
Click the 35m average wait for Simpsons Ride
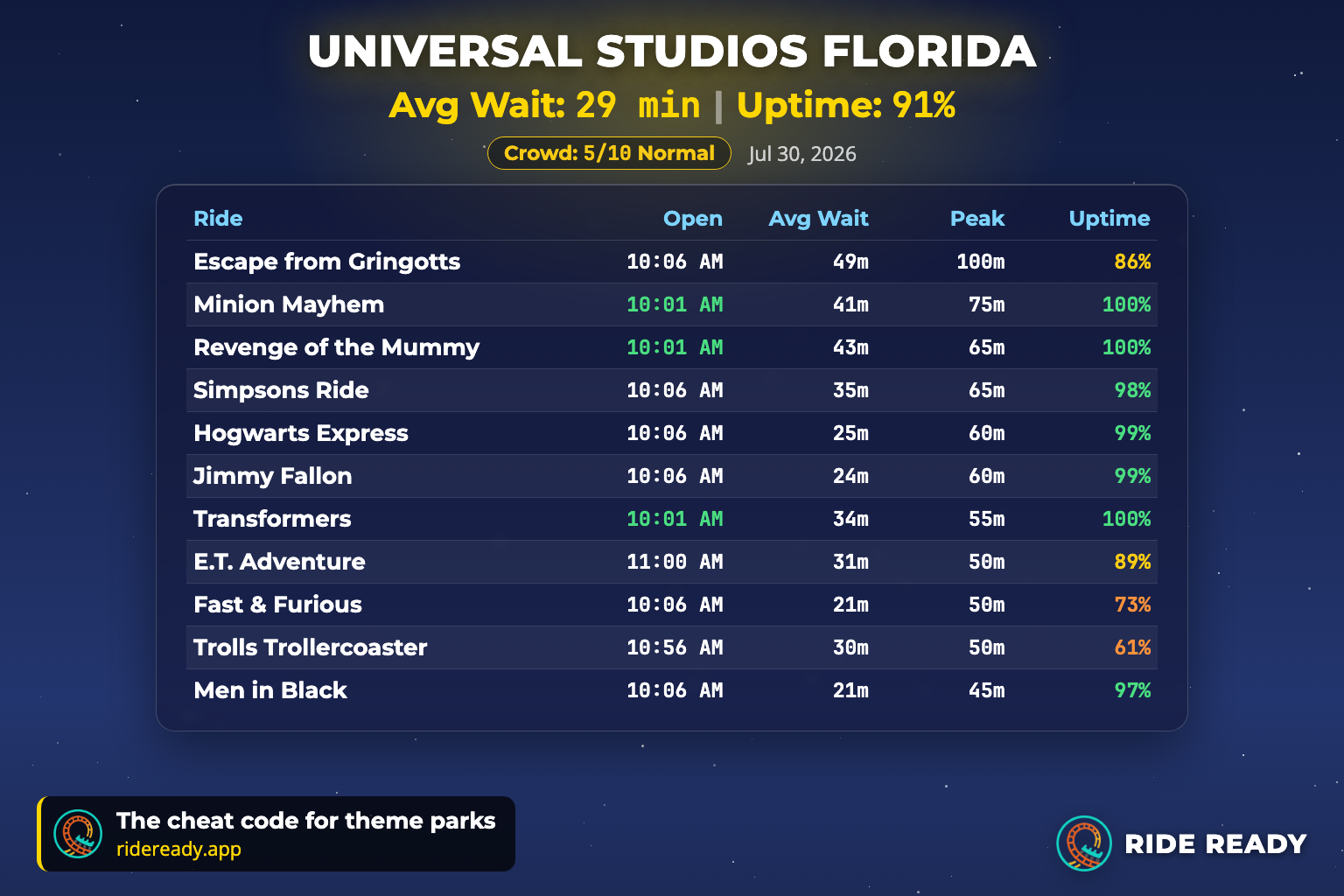pos(850,390)
